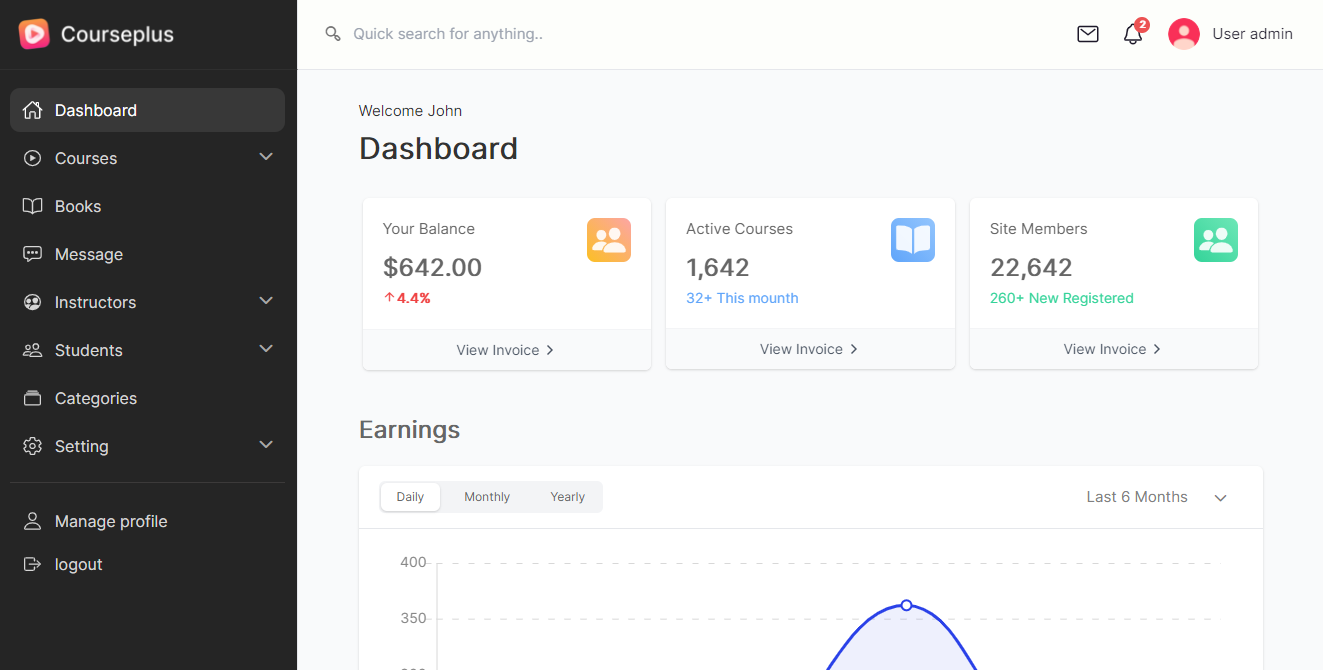Viewport: 1323px width, 670px height.
Task: Click the green Site Members icon
Action: tap(1215, 240)
